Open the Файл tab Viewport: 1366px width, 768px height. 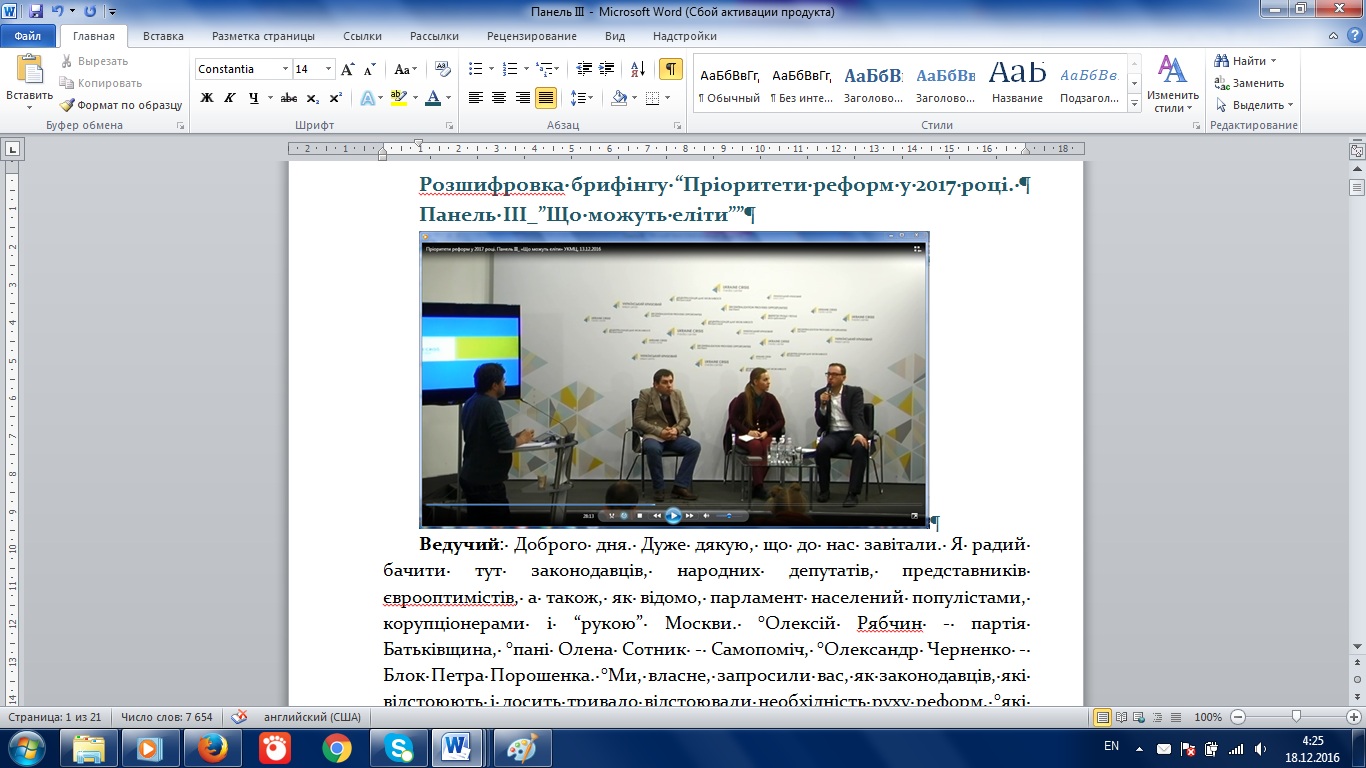pyautogui.click(x=28, y=36)
